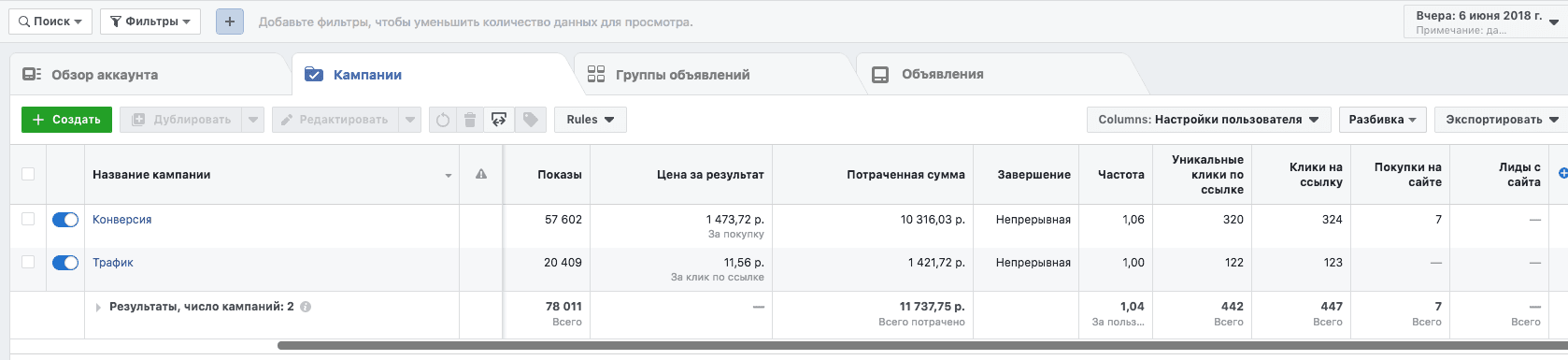This screenshot has width=1568, height=360.
Task: Click the blue plus add-column icon
Action: pyautogui.click(x=1562, y=173)
